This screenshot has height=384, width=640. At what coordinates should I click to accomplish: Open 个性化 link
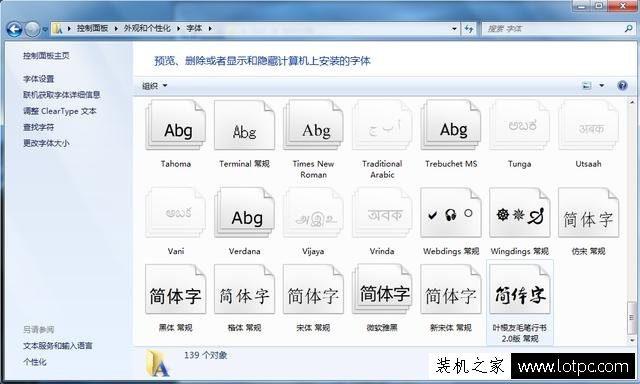point(35,362)
